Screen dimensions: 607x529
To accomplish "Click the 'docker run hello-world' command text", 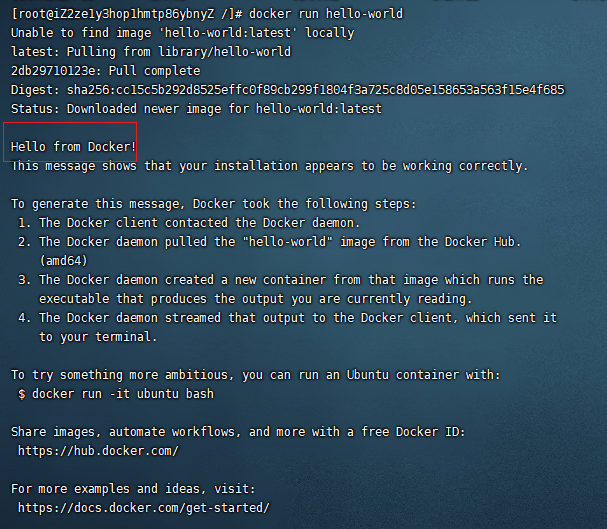I will point(326,14).
